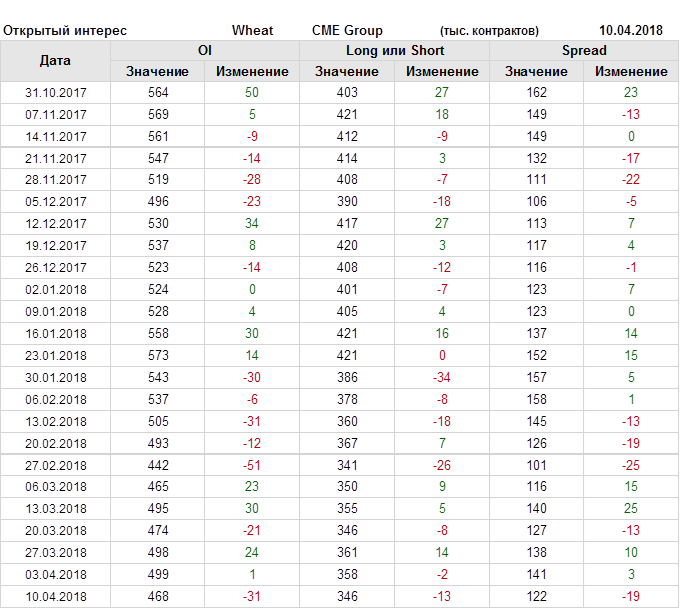Click the "Дата" column header
The height and width of the screenshot is (609, 680).
tap(55, 61)
